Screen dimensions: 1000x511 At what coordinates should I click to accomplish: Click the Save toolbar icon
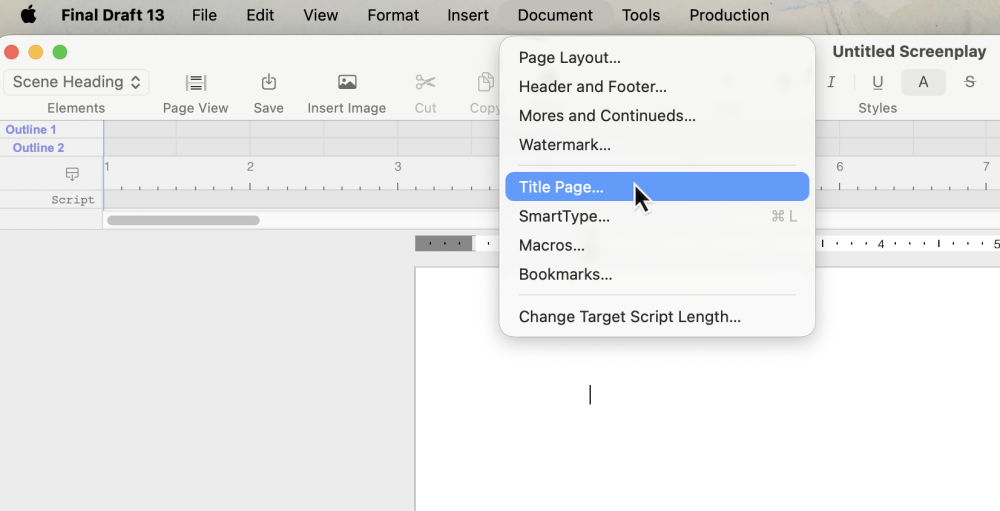coord(268,82)
